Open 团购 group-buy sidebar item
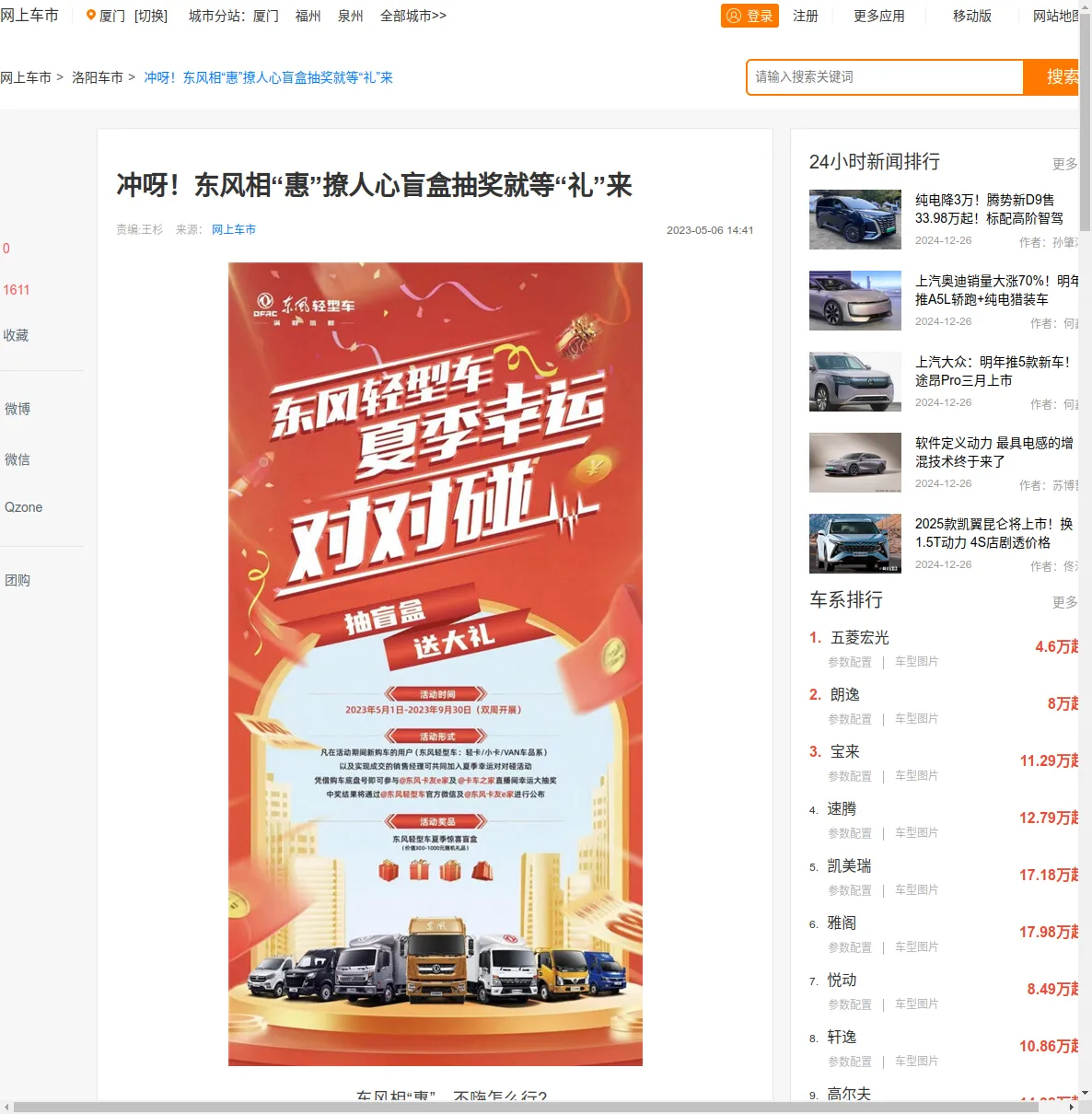The image size is (1092, 1114). tap(17, 580)
